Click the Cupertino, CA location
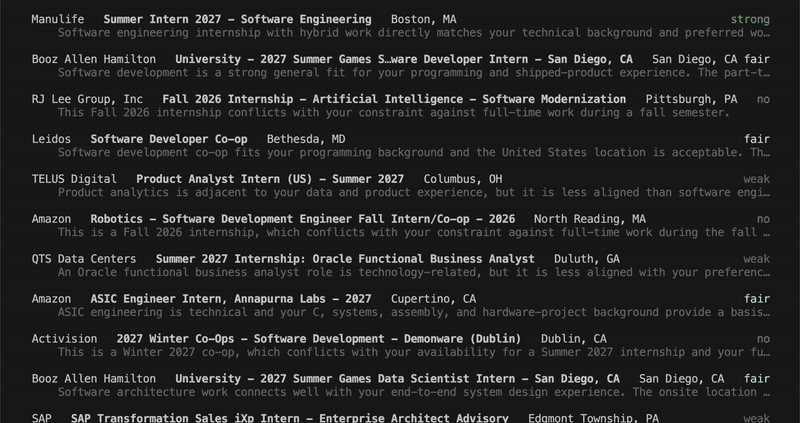This screenshot has width=800, height=423. point(433,298)
